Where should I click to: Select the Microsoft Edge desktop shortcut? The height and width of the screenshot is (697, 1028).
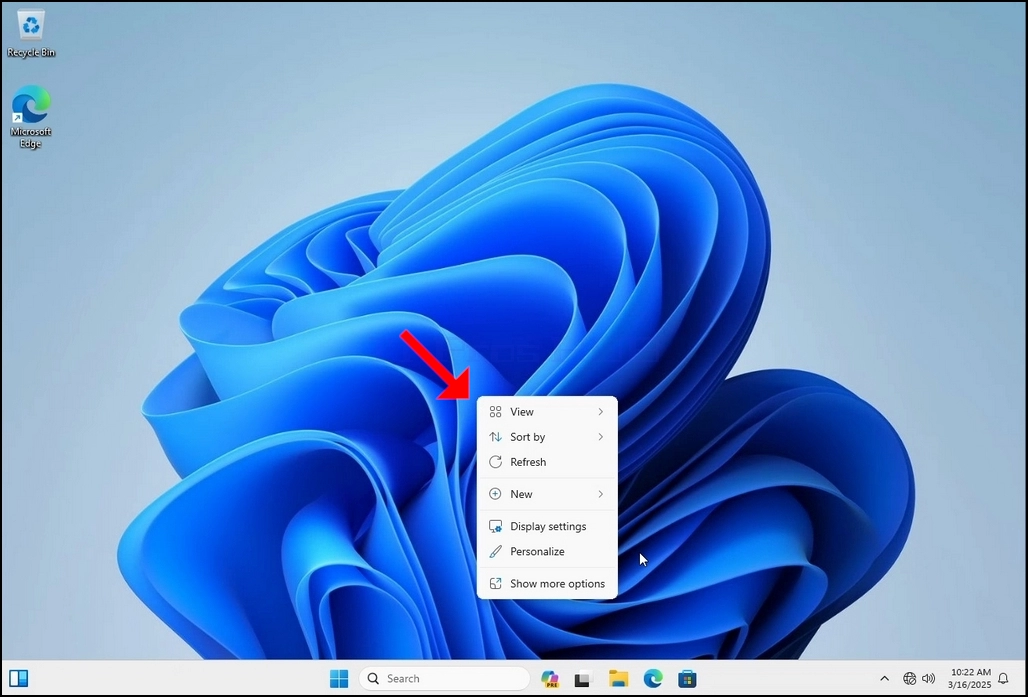[31, 117]
